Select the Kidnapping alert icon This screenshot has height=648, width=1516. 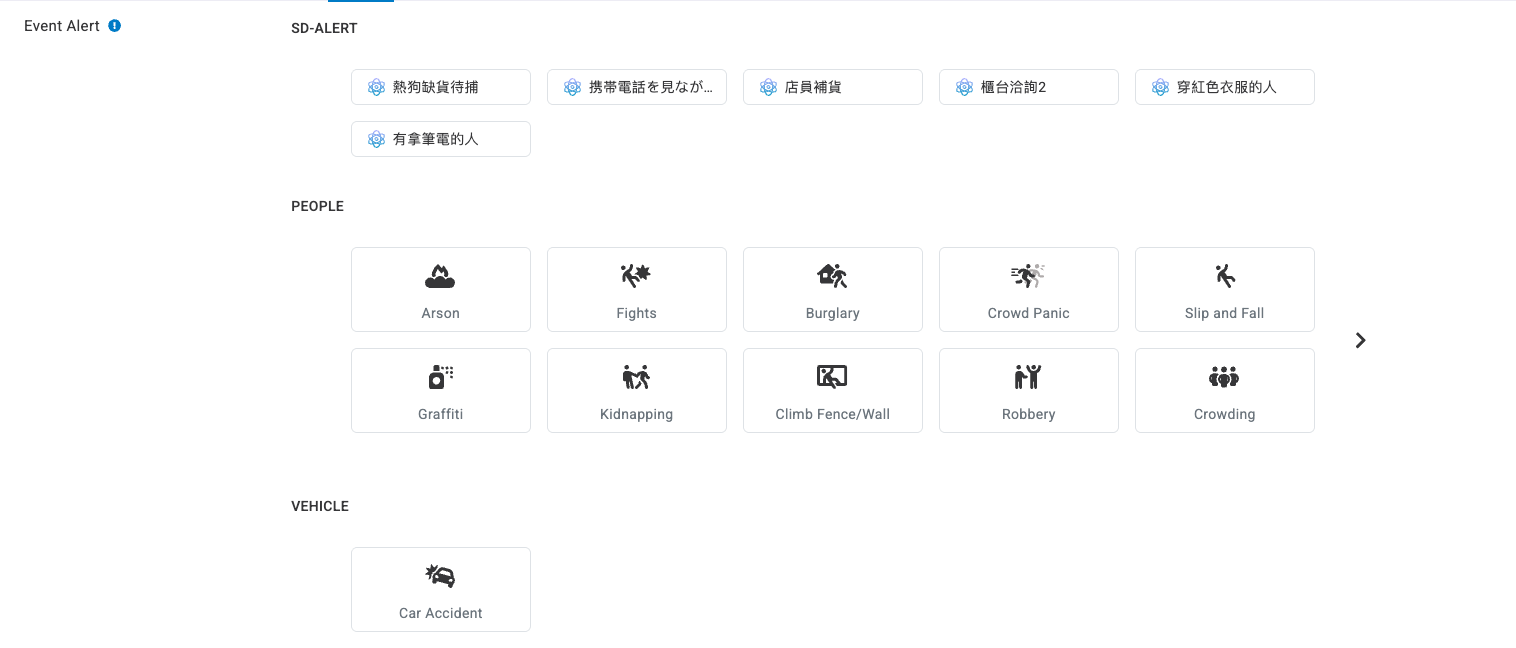tap(636, 377)
